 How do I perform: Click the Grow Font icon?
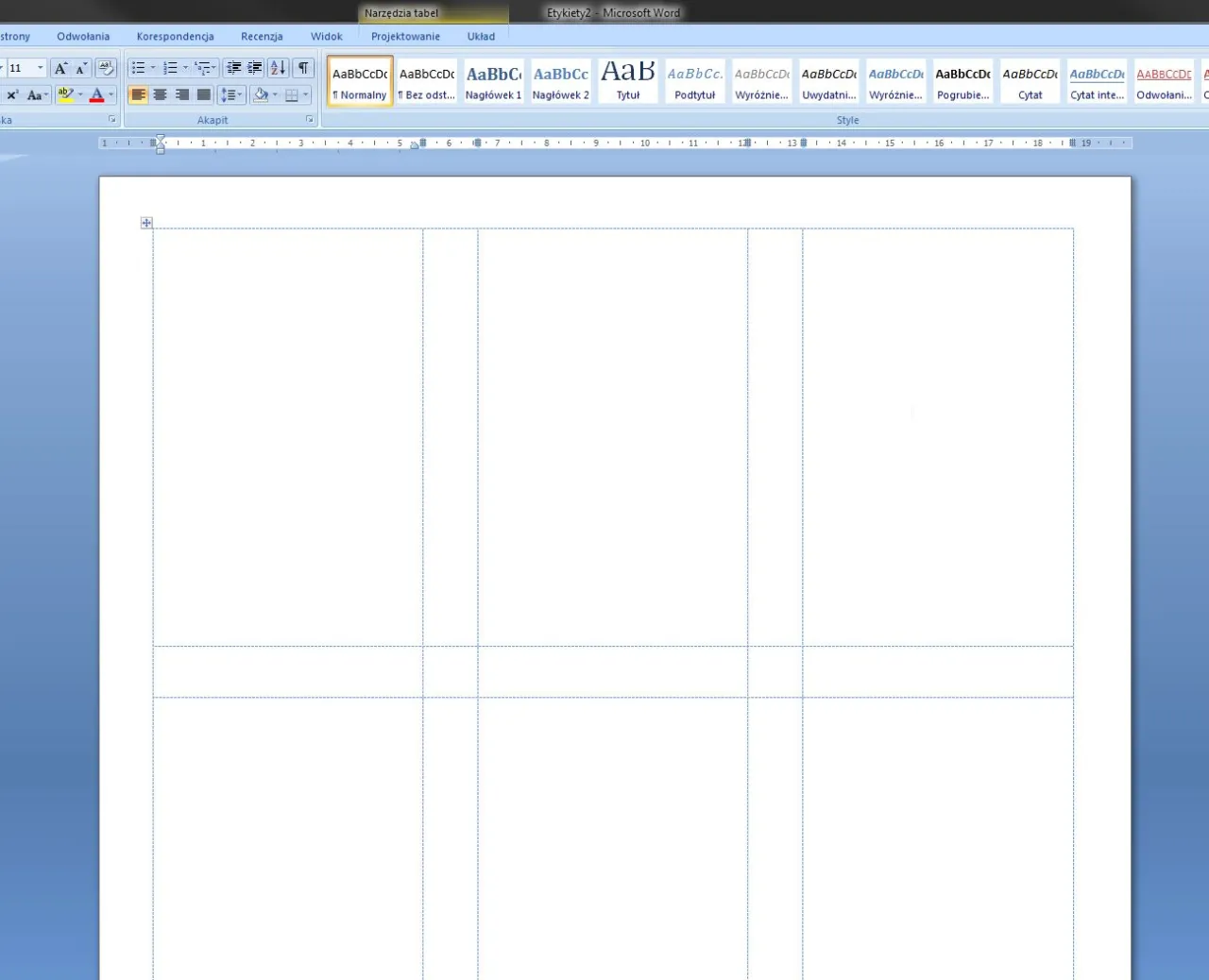[60, 68]
